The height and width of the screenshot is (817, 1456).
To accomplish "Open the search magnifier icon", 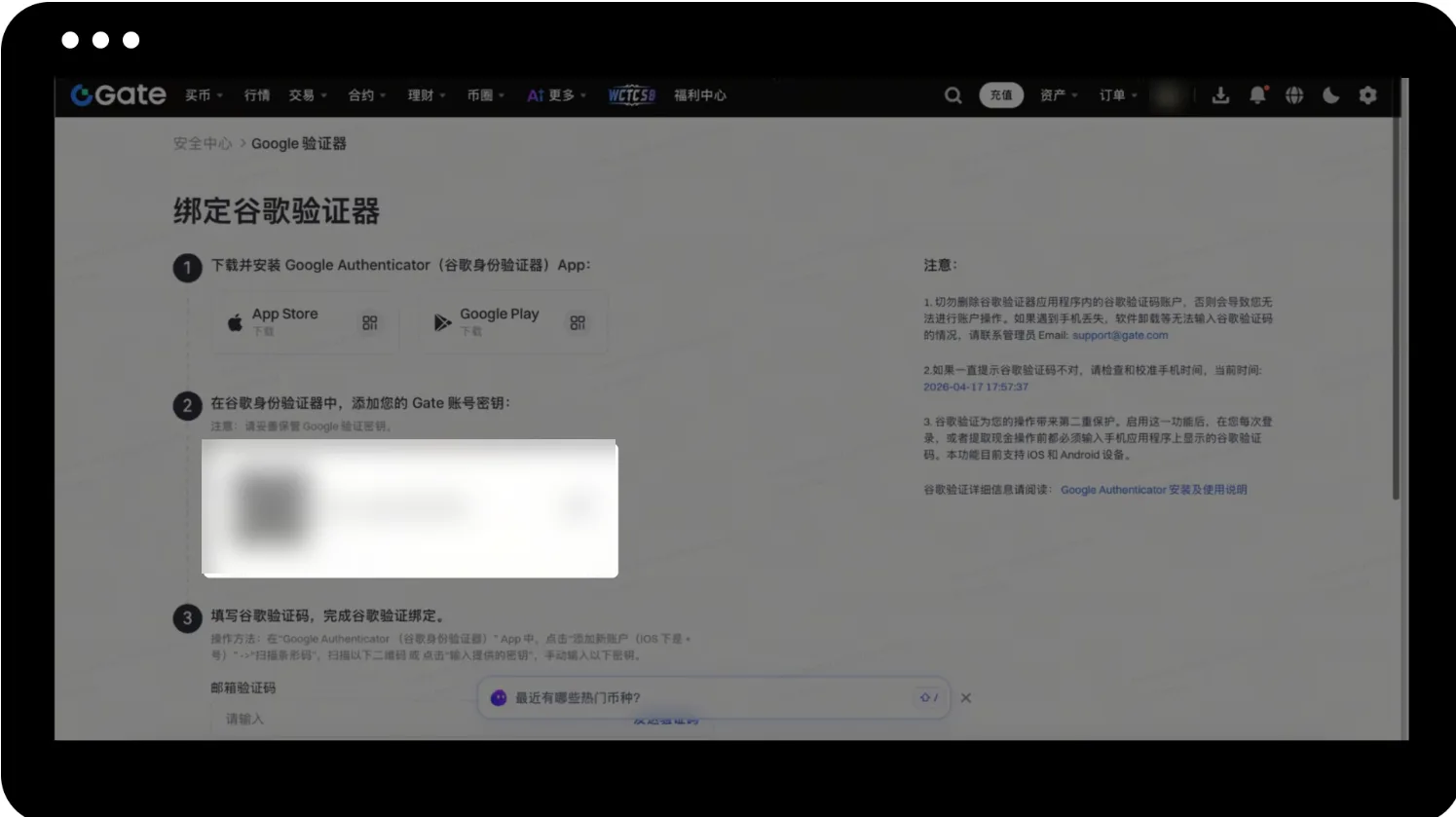I will click(x=952, y=95).
